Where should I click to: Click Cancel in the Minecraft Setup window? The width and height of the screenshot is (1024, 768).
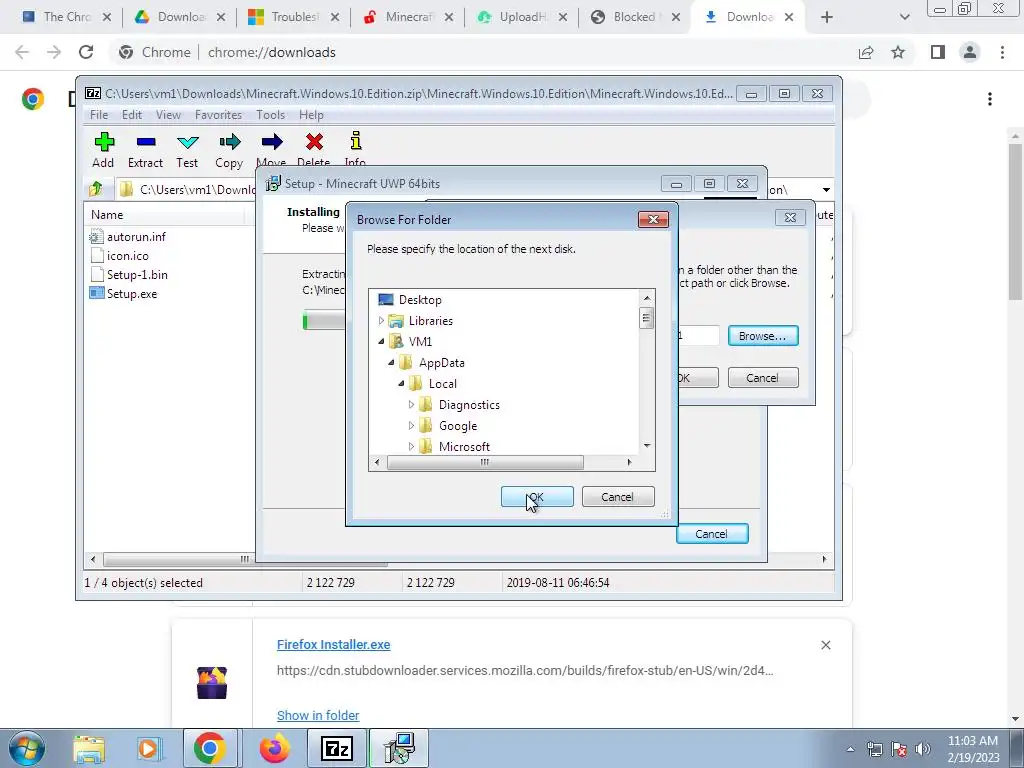click(x=712, y=534)
